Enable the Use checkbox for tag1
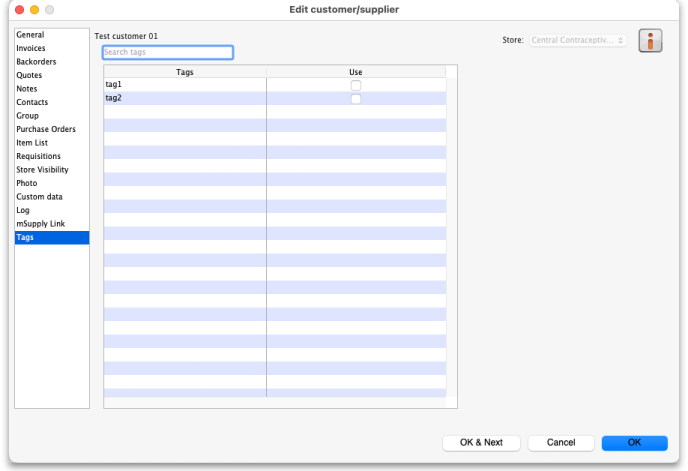 [x=355, y=85]
